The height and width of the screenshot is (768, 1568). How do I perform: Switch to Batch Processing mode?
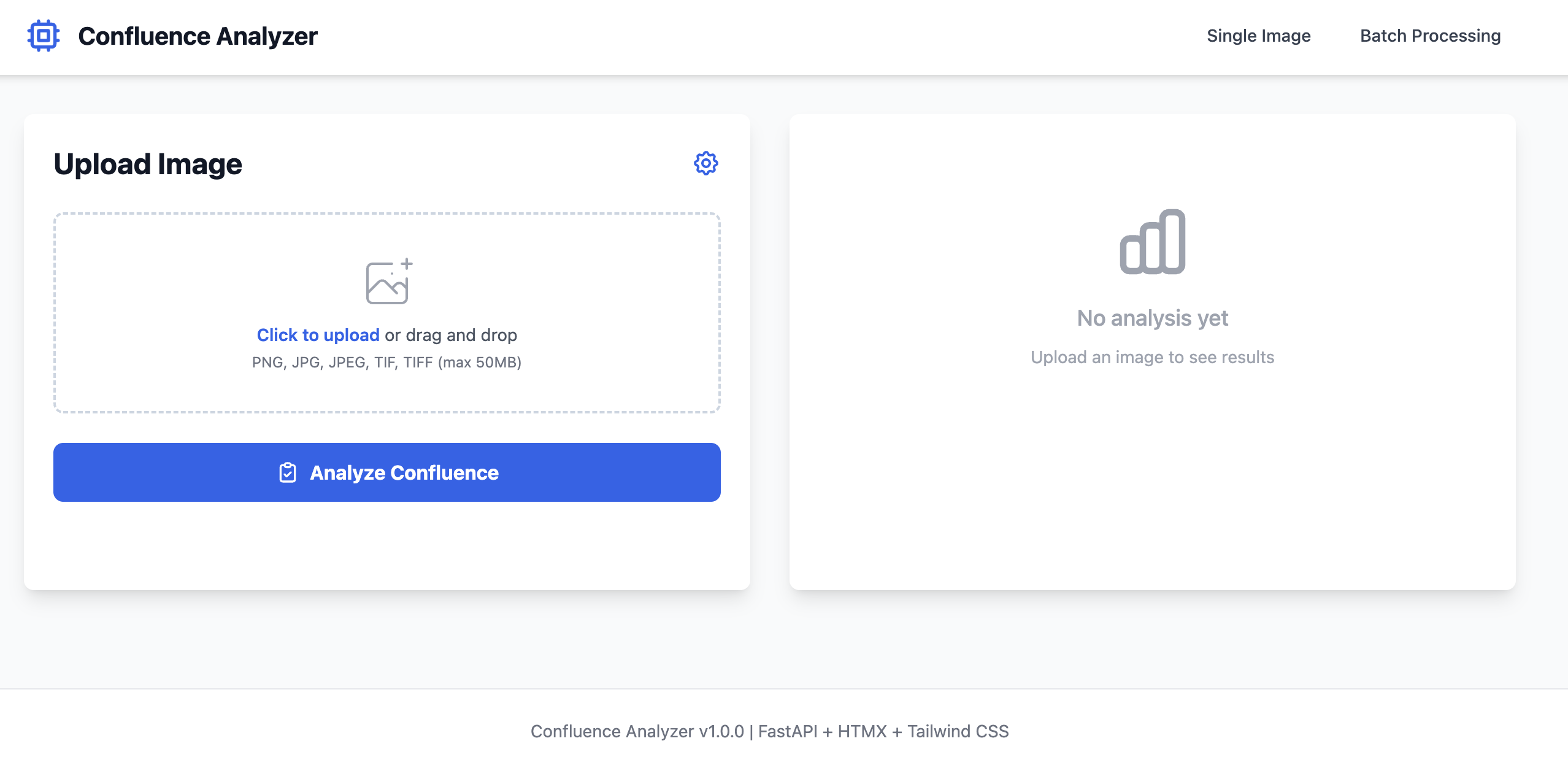point(1430,36)
